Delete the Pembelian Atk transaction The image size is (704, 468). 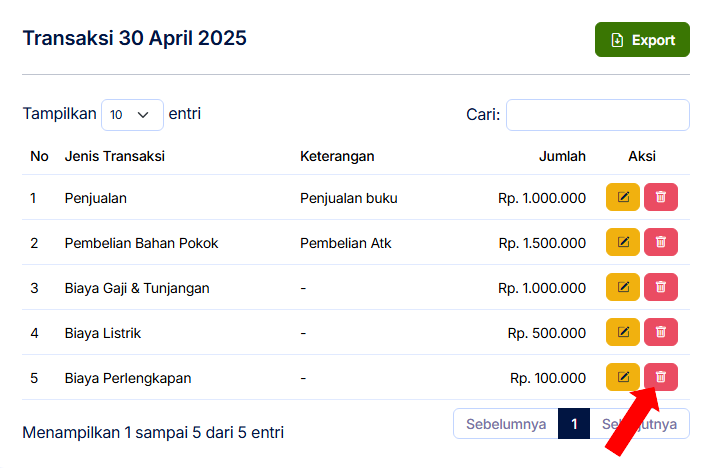pyautogui.click(x=660, y=242)
